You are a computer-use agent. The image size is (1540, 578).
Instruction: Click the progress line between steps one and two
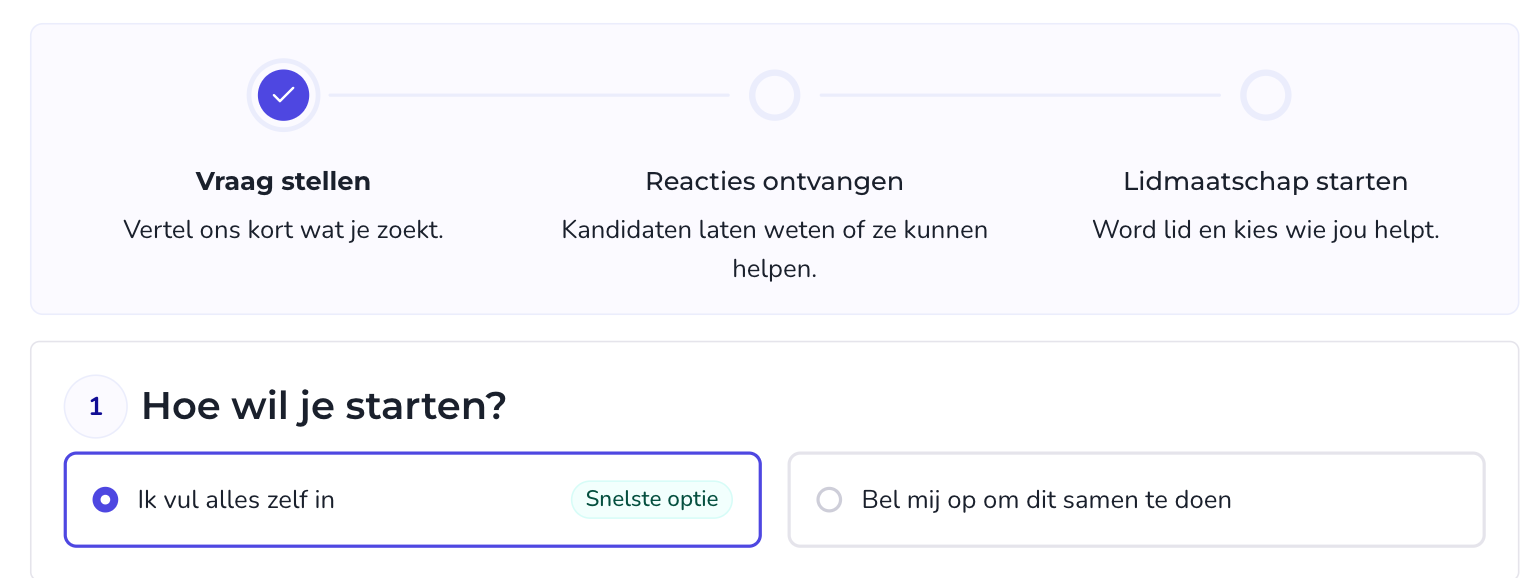(530, 95)
